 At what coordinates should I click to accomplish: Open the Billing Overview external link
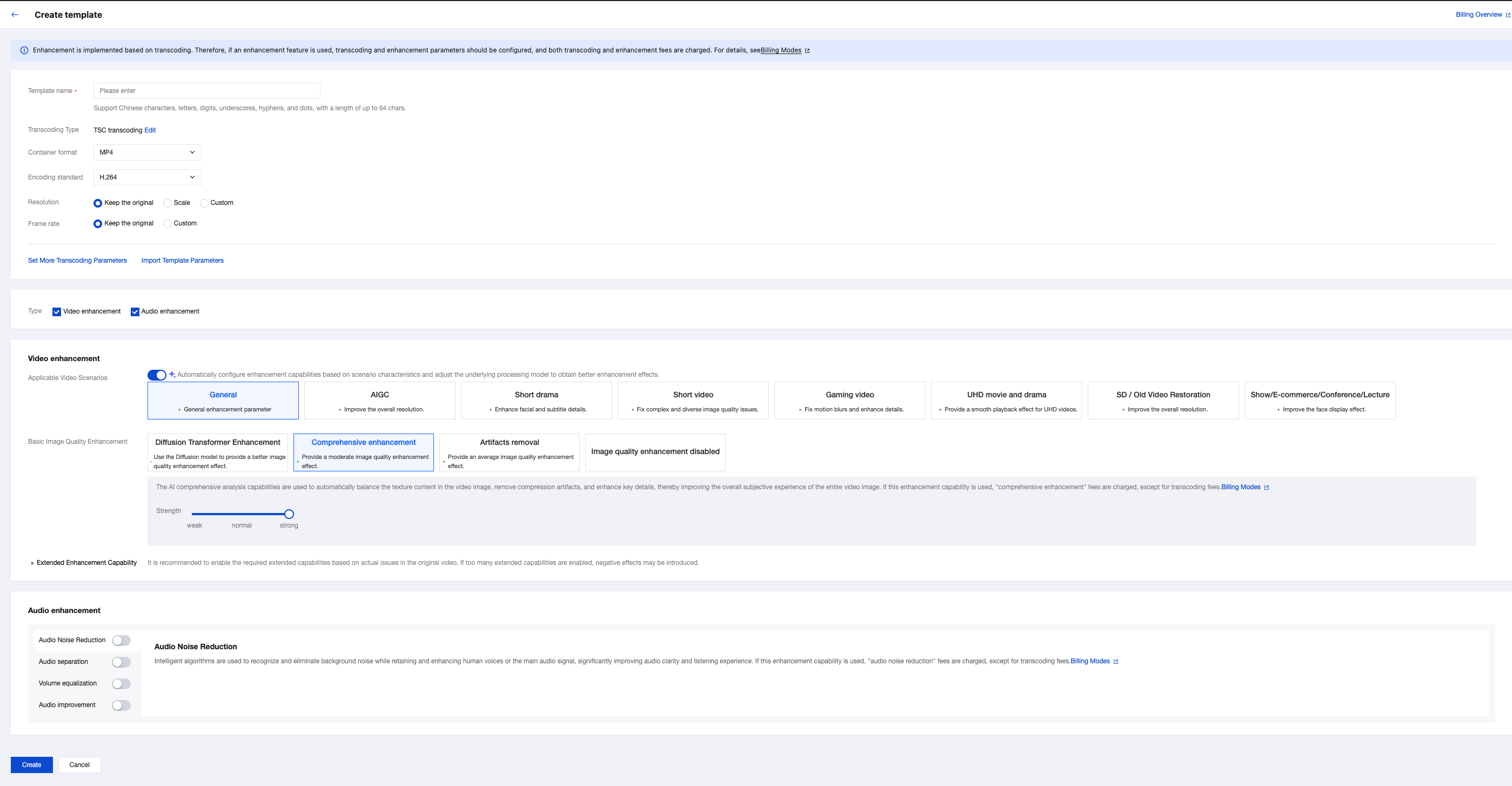(1478, 15)
